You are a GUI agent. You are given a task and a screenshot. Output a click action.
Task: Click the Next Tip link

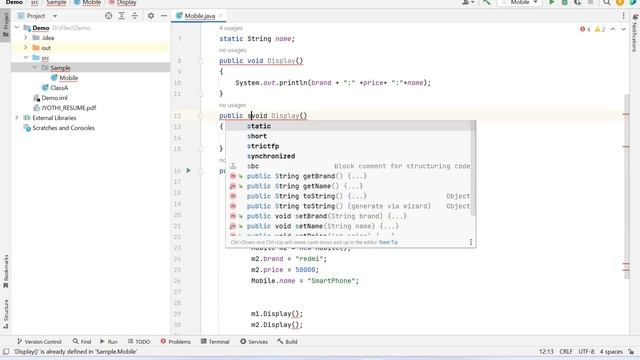click(x=388, y=242)
